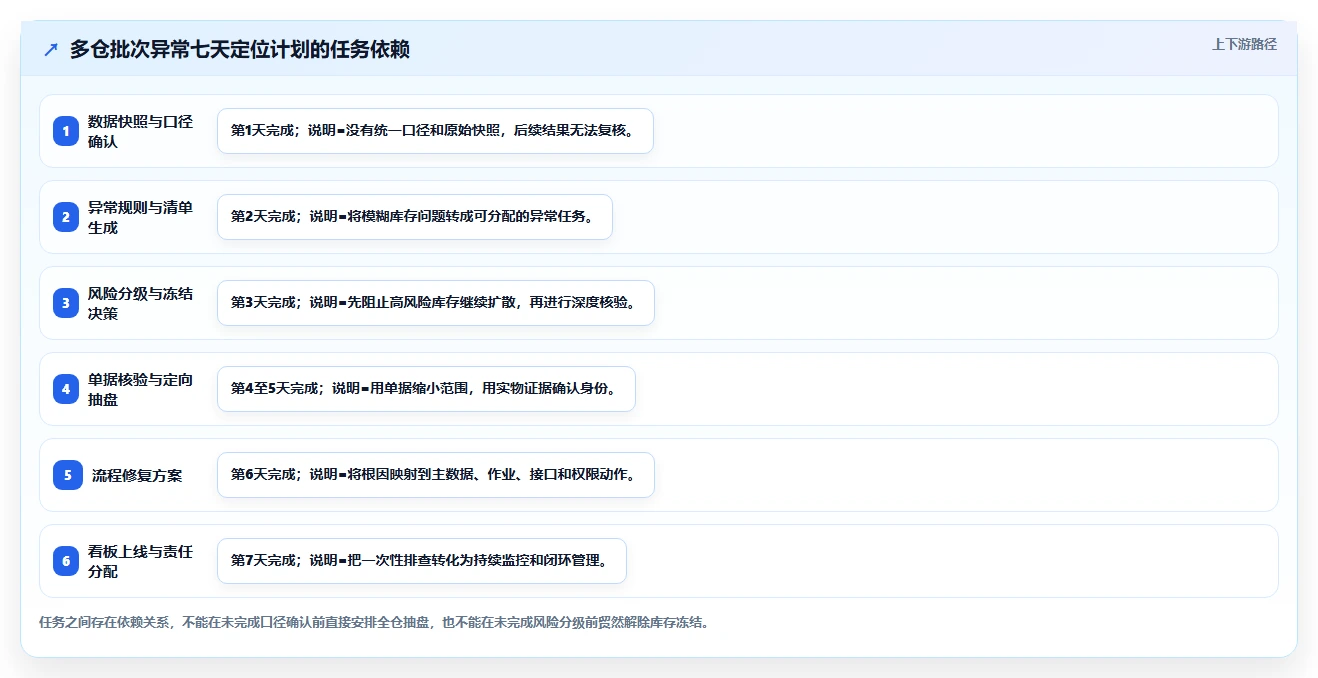Select step number badge 5
The height and width of the screenshot is (678, 1318).
pos(66,475)
